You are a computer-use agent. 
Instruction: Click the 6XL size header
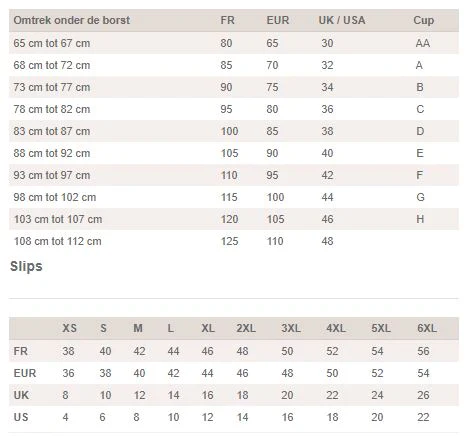(427, 328)
